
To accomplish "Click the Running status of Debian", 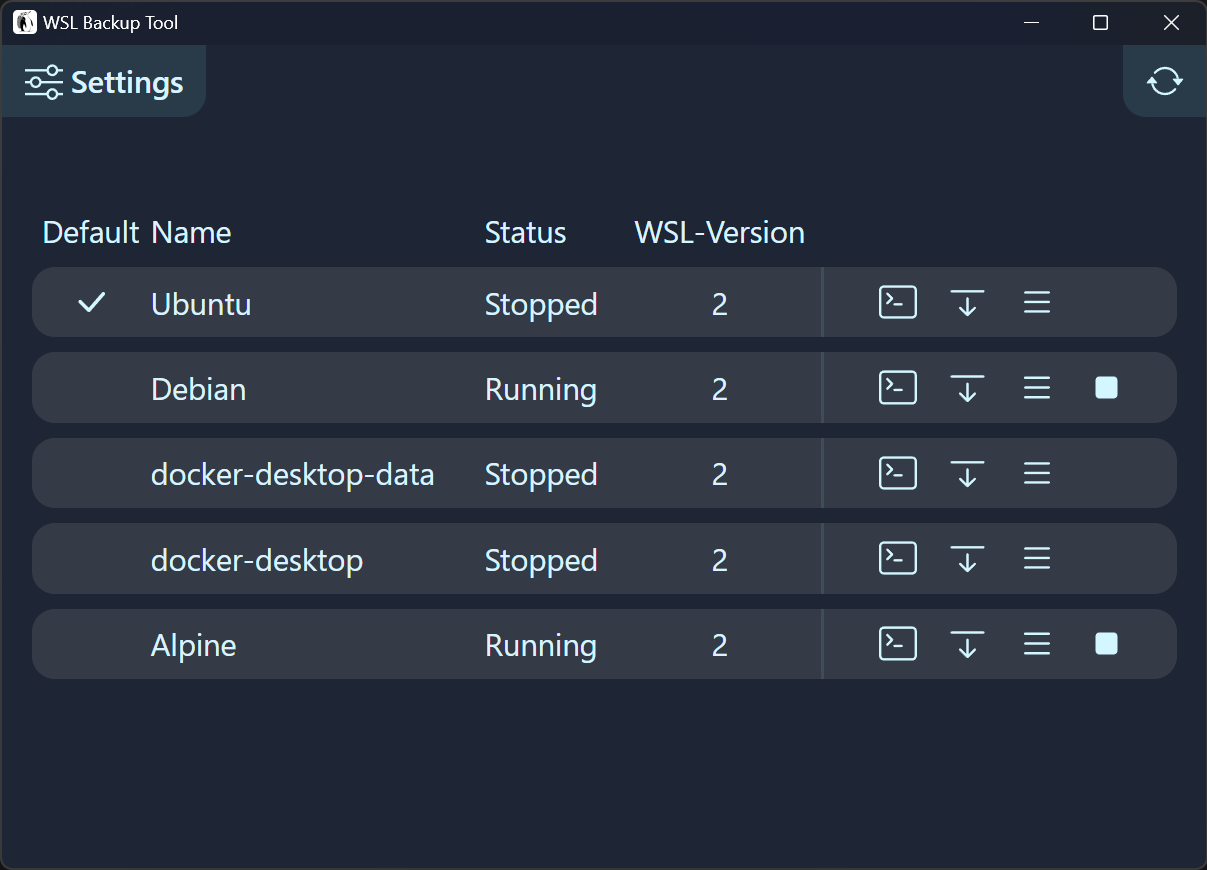I will pos(541,389).
